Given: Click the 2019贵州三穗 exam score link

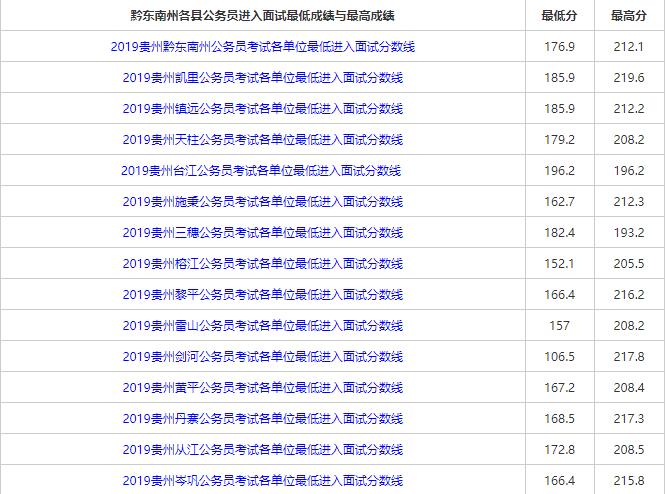Looking at the screenshot, I should click(262, 233).
